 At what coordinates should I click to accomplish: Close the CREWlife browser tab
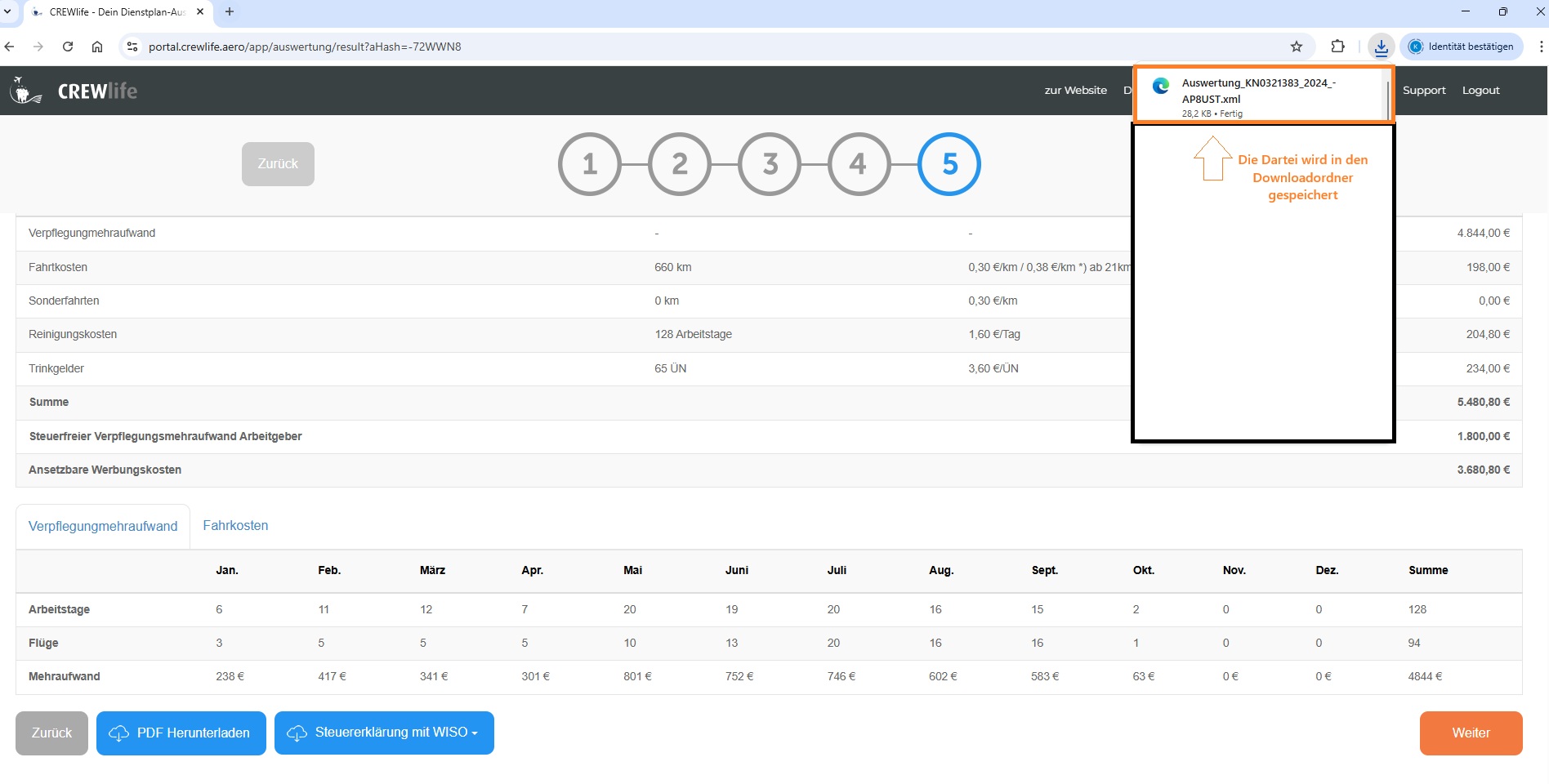[200, 12]
